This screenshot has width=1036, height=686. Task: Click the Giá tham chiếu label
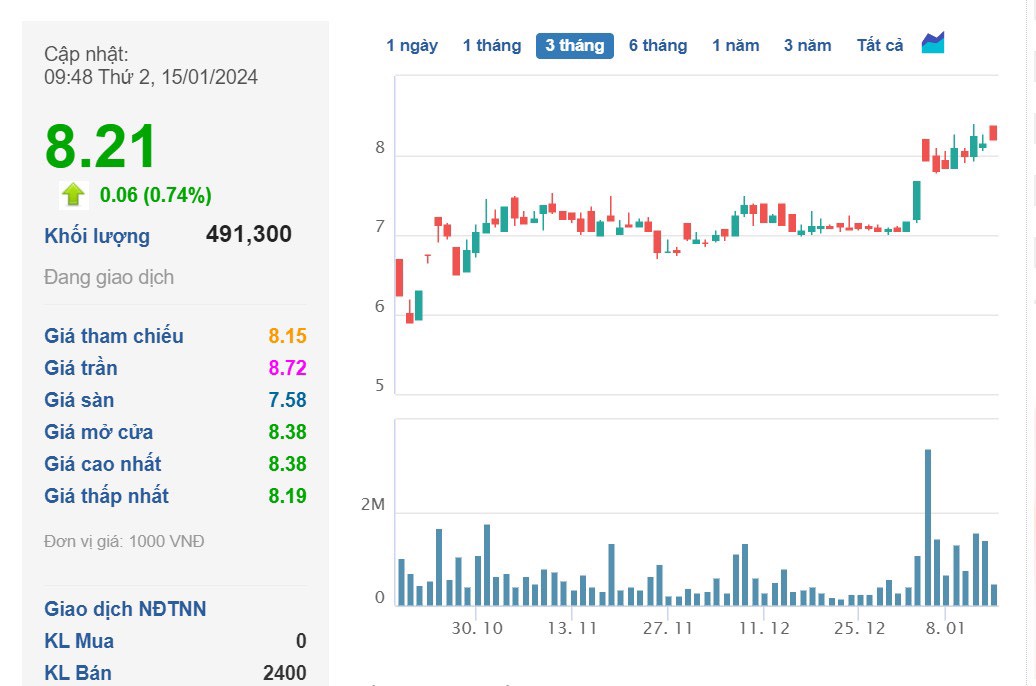[114, 336]
